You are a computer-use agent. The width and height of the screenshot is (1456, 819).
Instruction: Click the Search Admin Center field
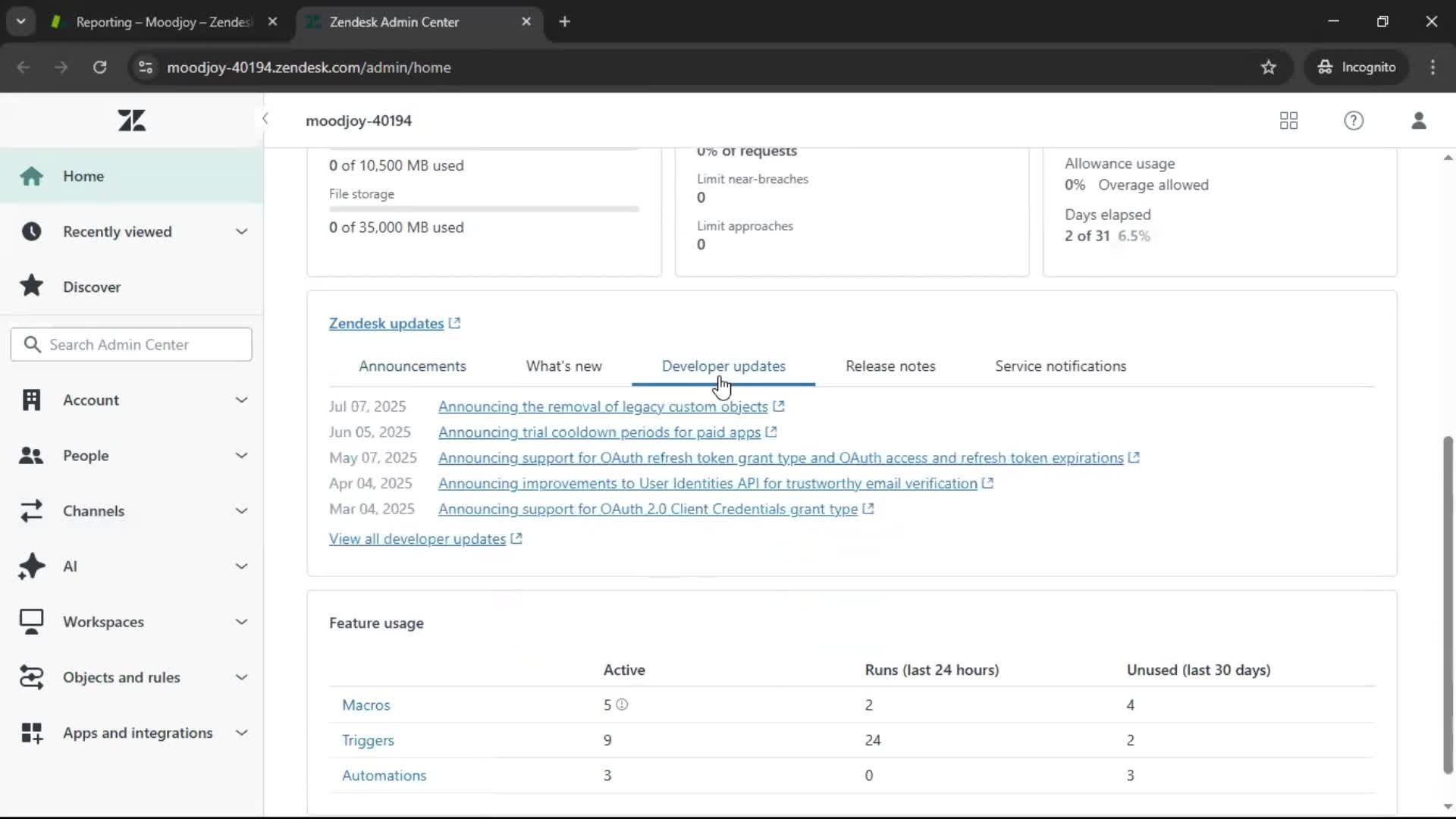(131, 344)
